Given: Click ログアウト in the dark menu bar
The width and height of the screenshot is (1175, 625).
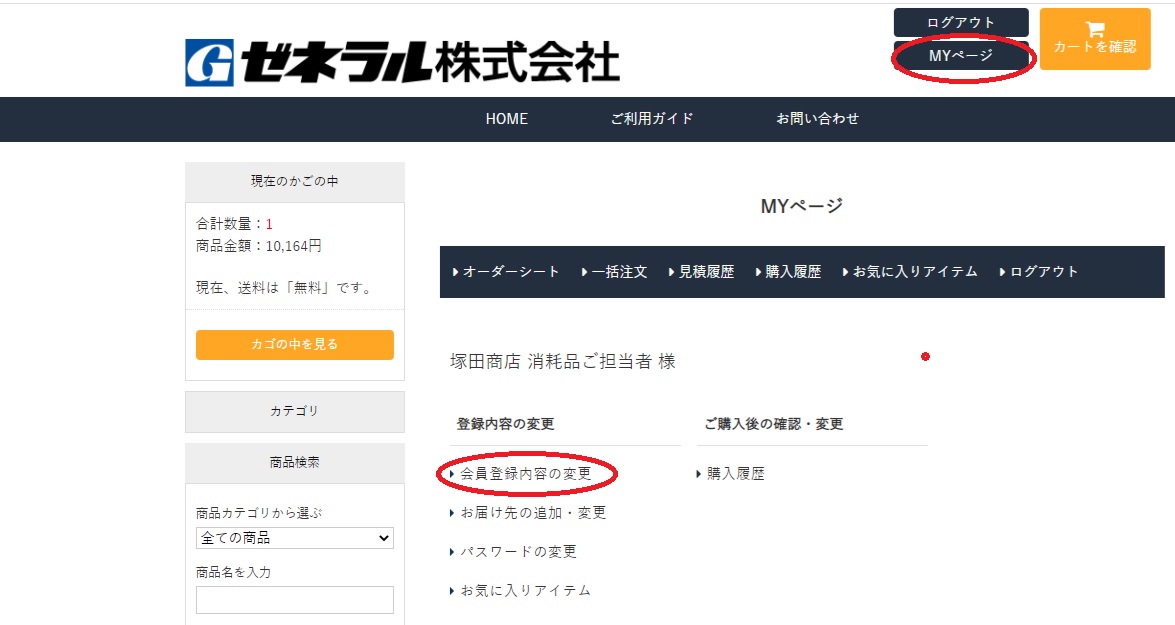Looking at the screenshot, I should tap(1043, 272).
